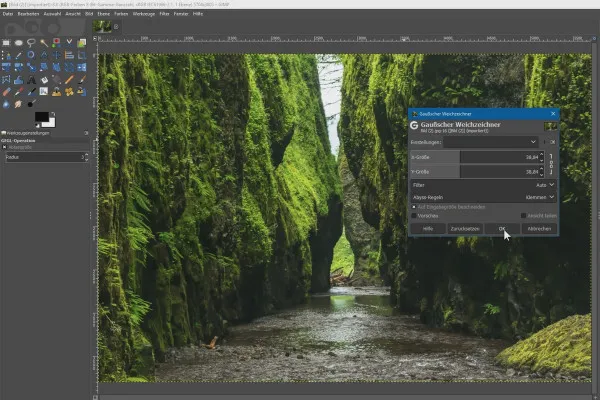
Task: Click the Zurücksetzen button
Action: [x=465, y=229]
